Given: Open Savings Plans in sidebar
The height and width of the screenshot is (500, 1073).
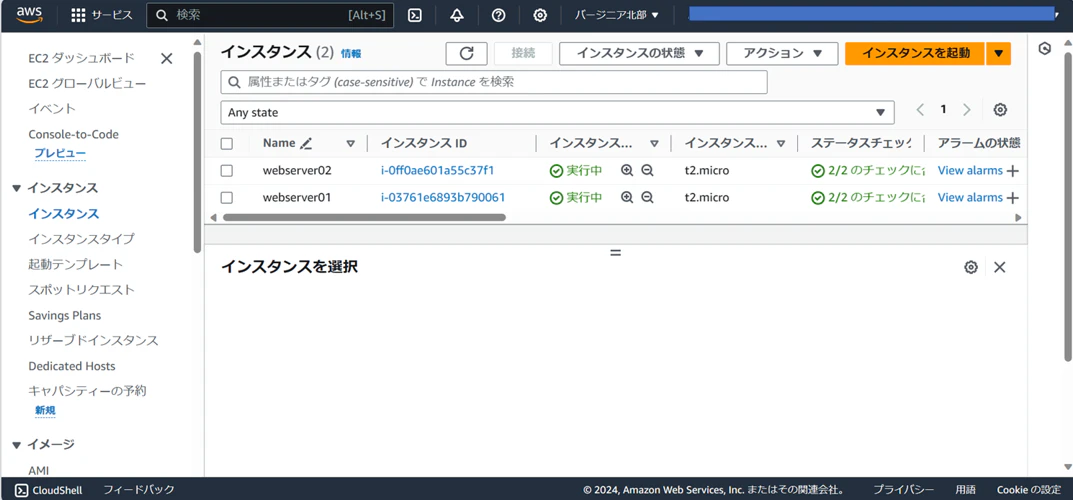Looking at the screenshot, I should (x=64, y=315).
